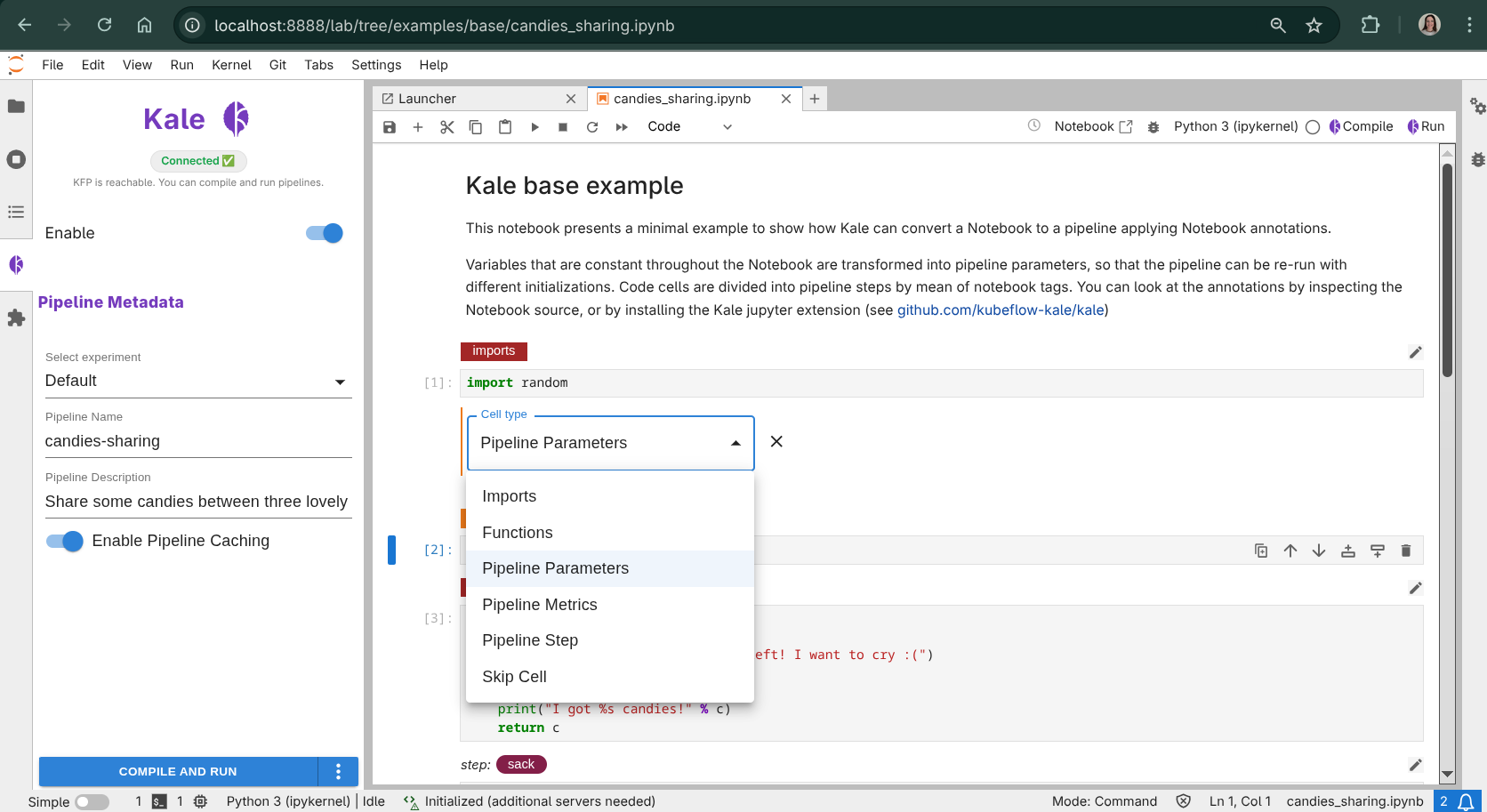Image resolution: width=1487 pixels, height=812 pixels.
Task: Open the github.com/kubeflow-kale/kale link
Action: (x=1001, y=310)
